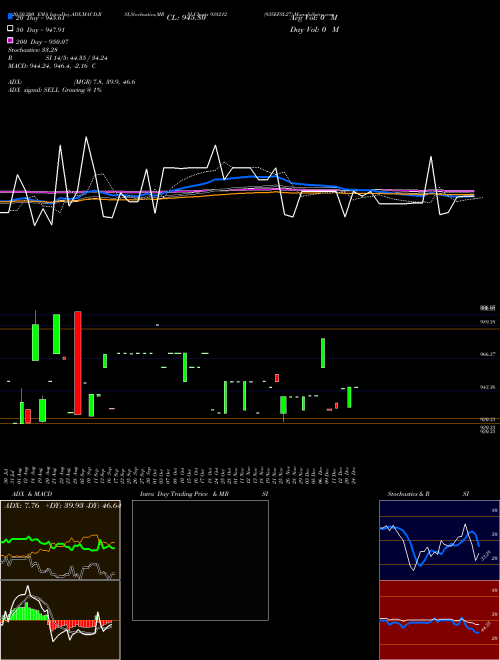500x660 pixels.
Task: Click the magenta 200 Day EMA legend swatch
Action: (10, 40)
